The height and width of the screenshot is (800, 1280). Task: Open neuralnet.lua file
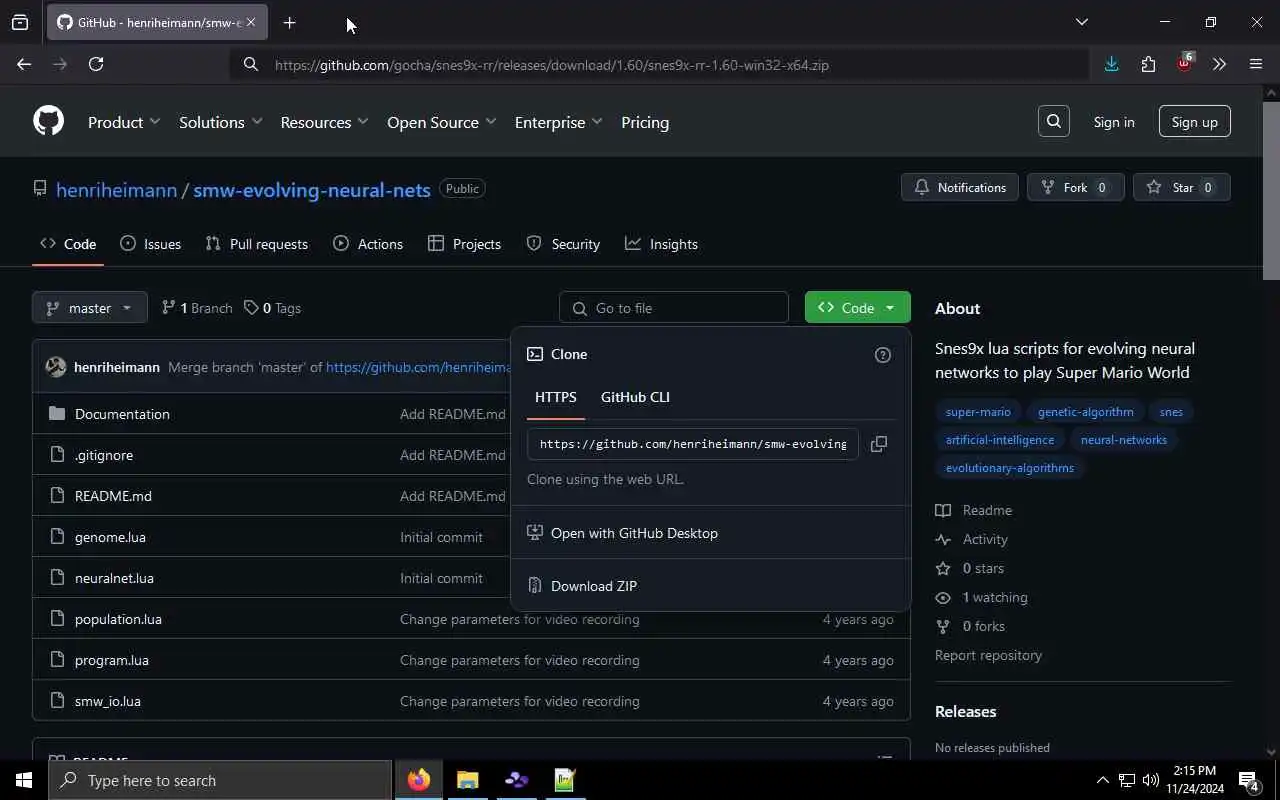[x=114, y=578]
